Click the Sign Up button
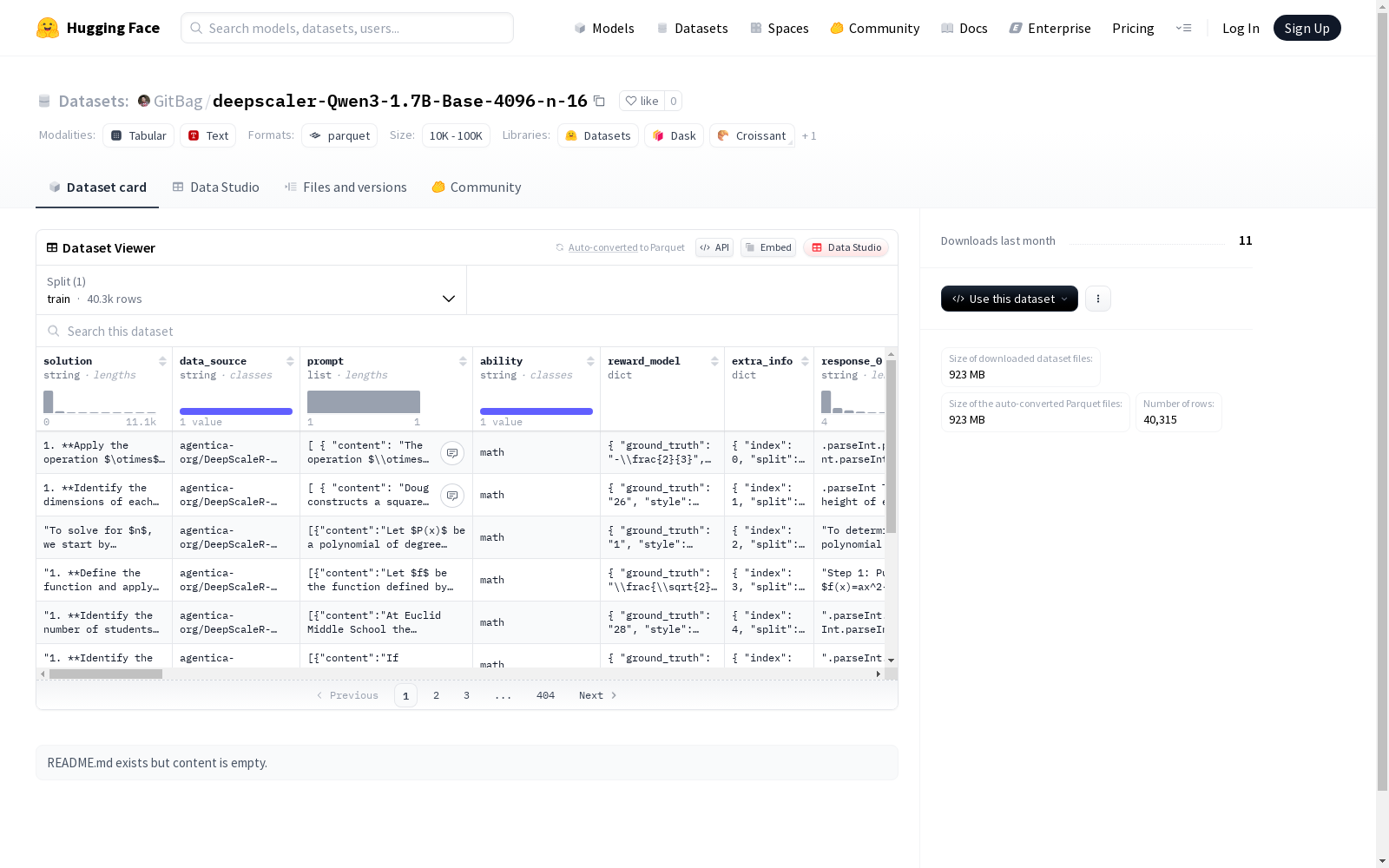This screenshot has width=1389, height=868. click(x=1307, y=28)
